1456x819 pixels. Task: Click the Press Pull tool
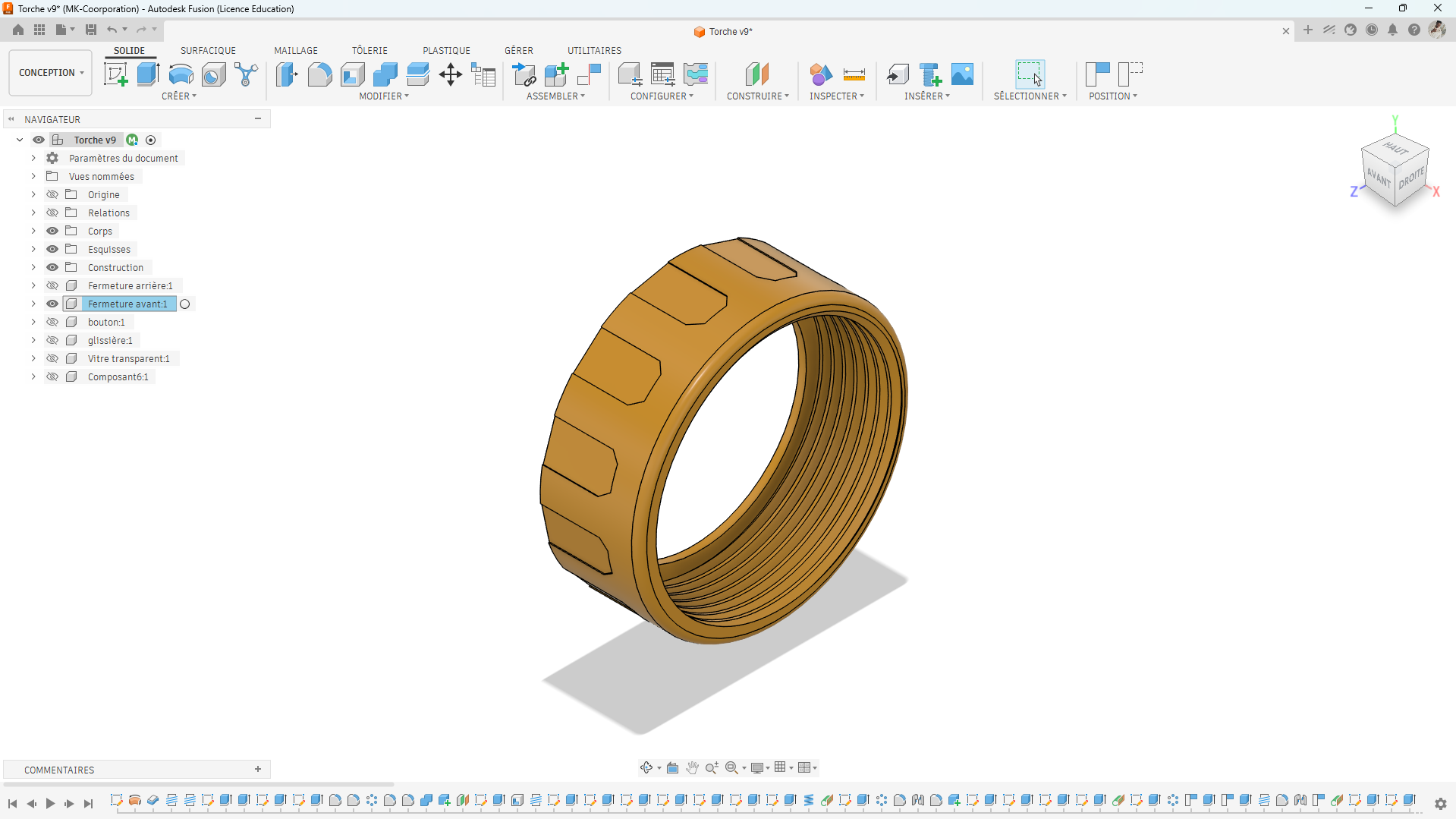[287, 74]
